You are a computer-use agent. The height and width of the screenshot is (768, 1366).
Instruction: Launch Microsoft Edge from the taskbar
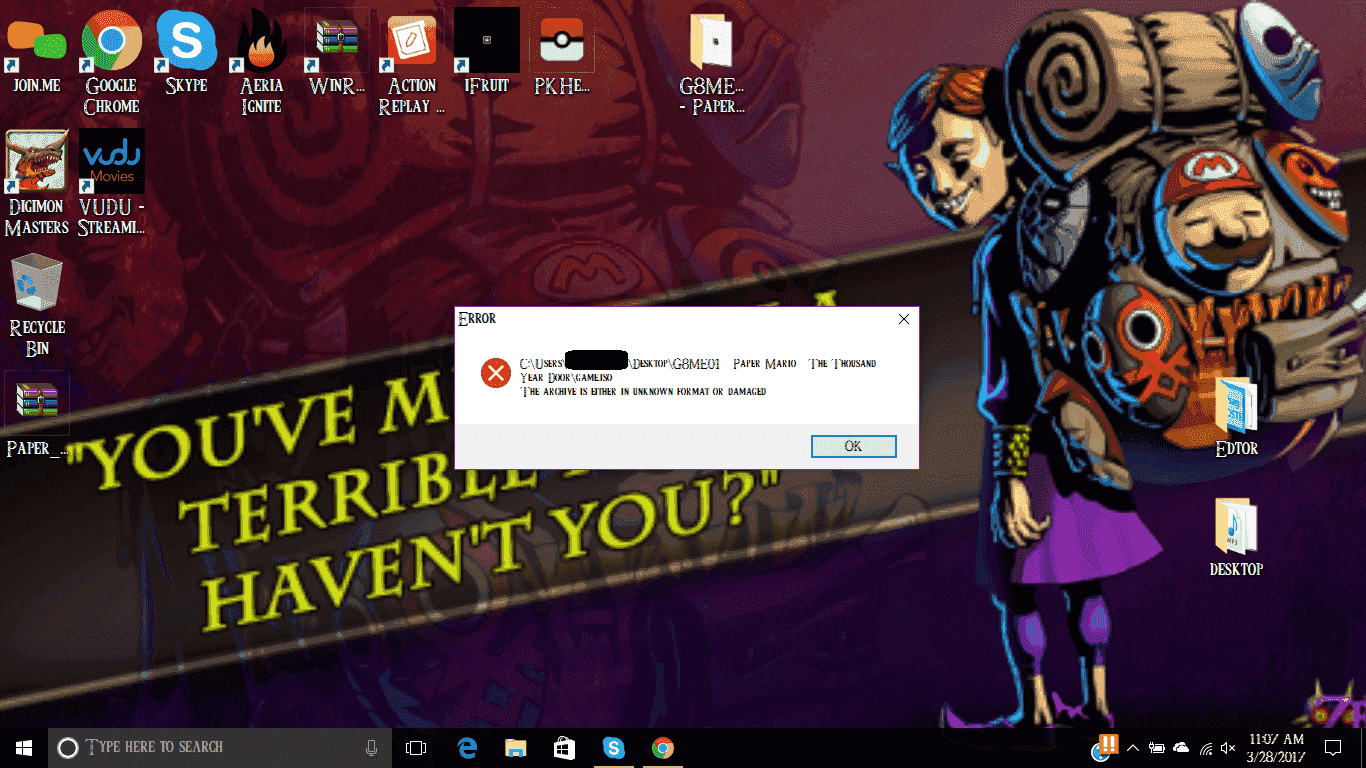coord(467,747)
